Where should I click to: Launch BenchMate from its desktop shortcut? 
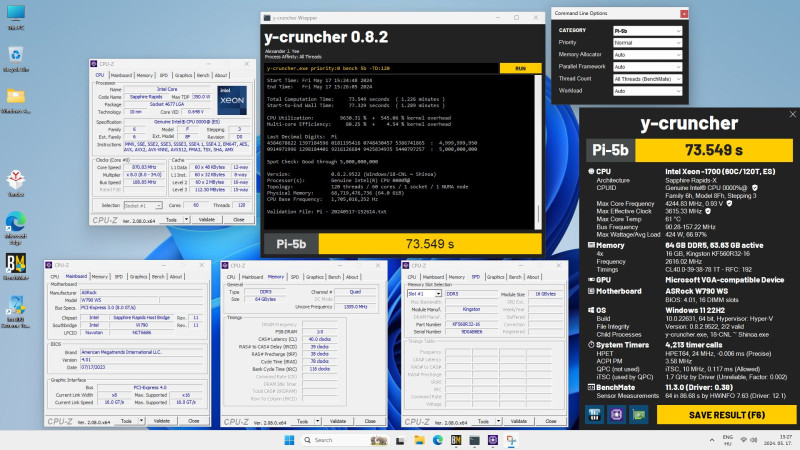pyautogui.click(x=16, y=267)
